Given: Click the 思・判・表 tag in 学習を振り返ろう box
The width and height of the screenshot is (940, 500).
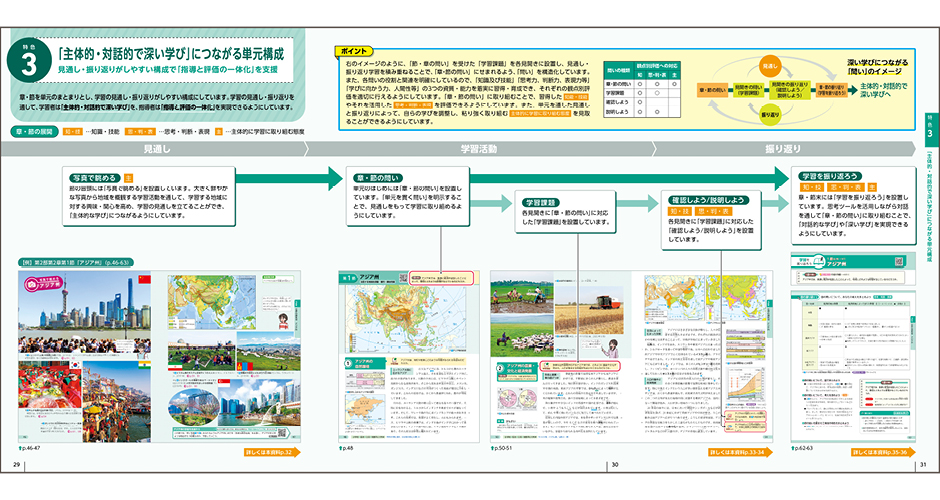Looking at the screenshot, I should coord(846,187).
